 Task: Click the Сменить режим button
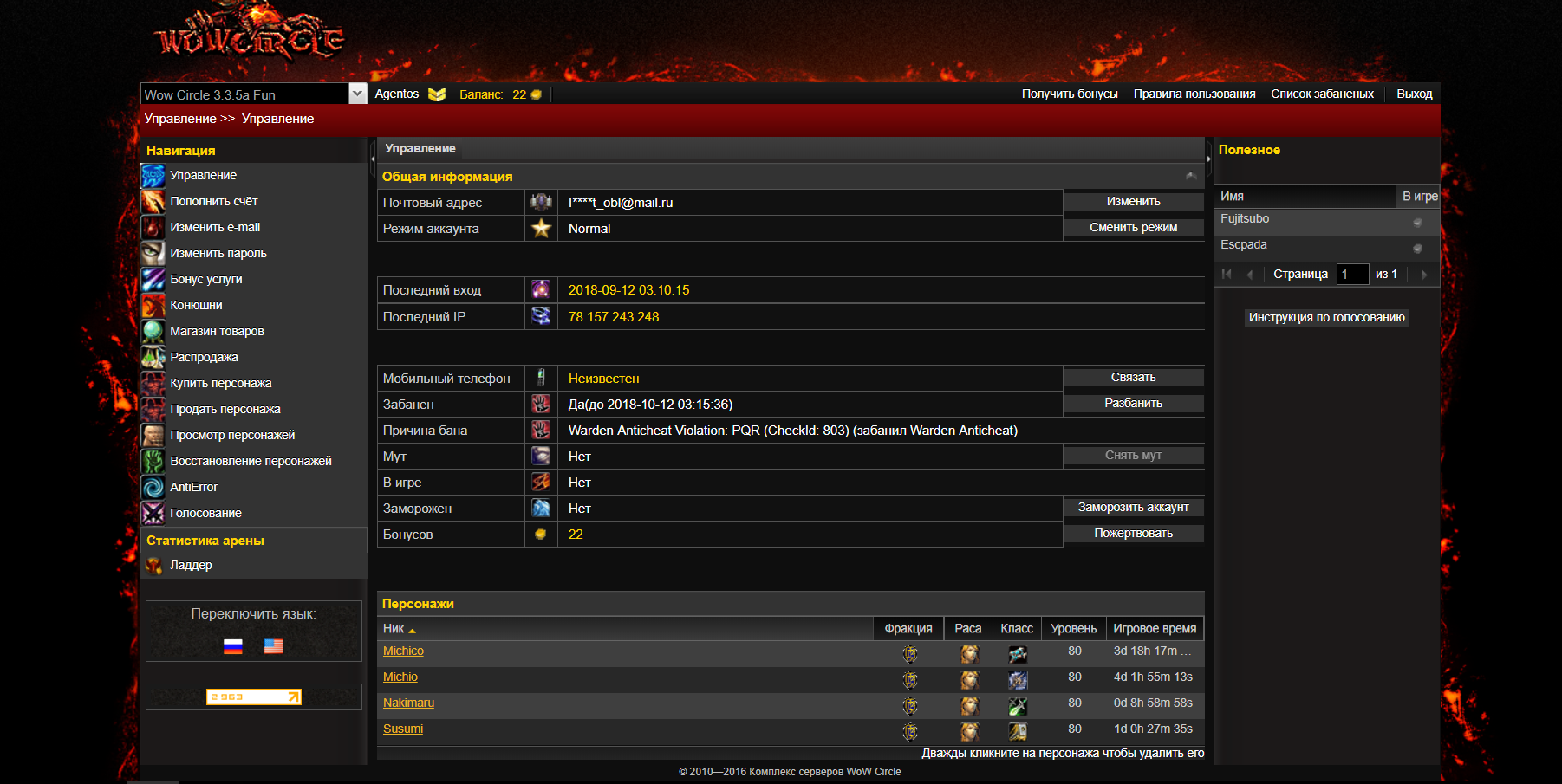pyautogui.click(x=1133, y=228)
